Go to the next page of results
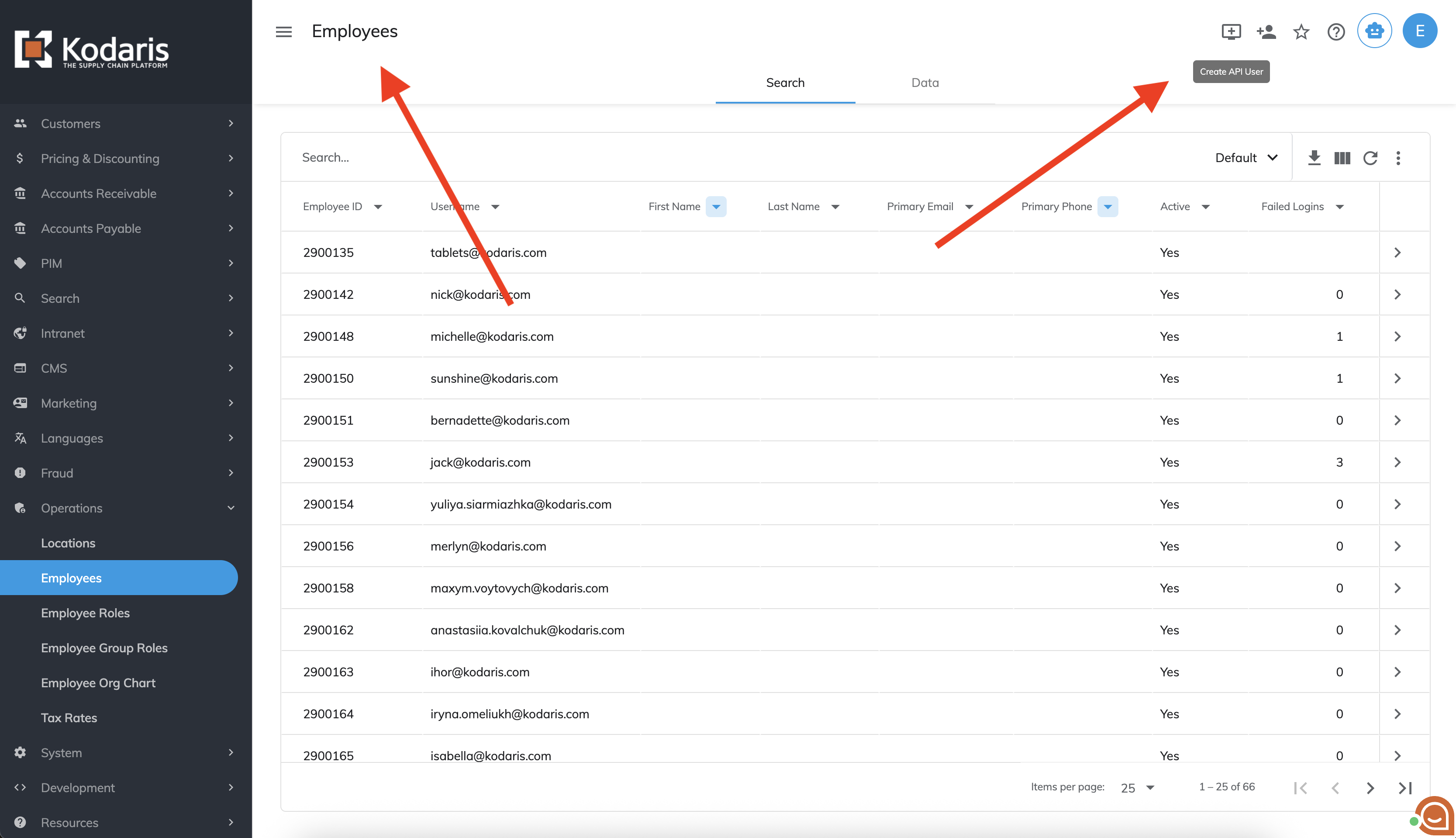This screenshot has height=838, width=1456. point(1370,787)
